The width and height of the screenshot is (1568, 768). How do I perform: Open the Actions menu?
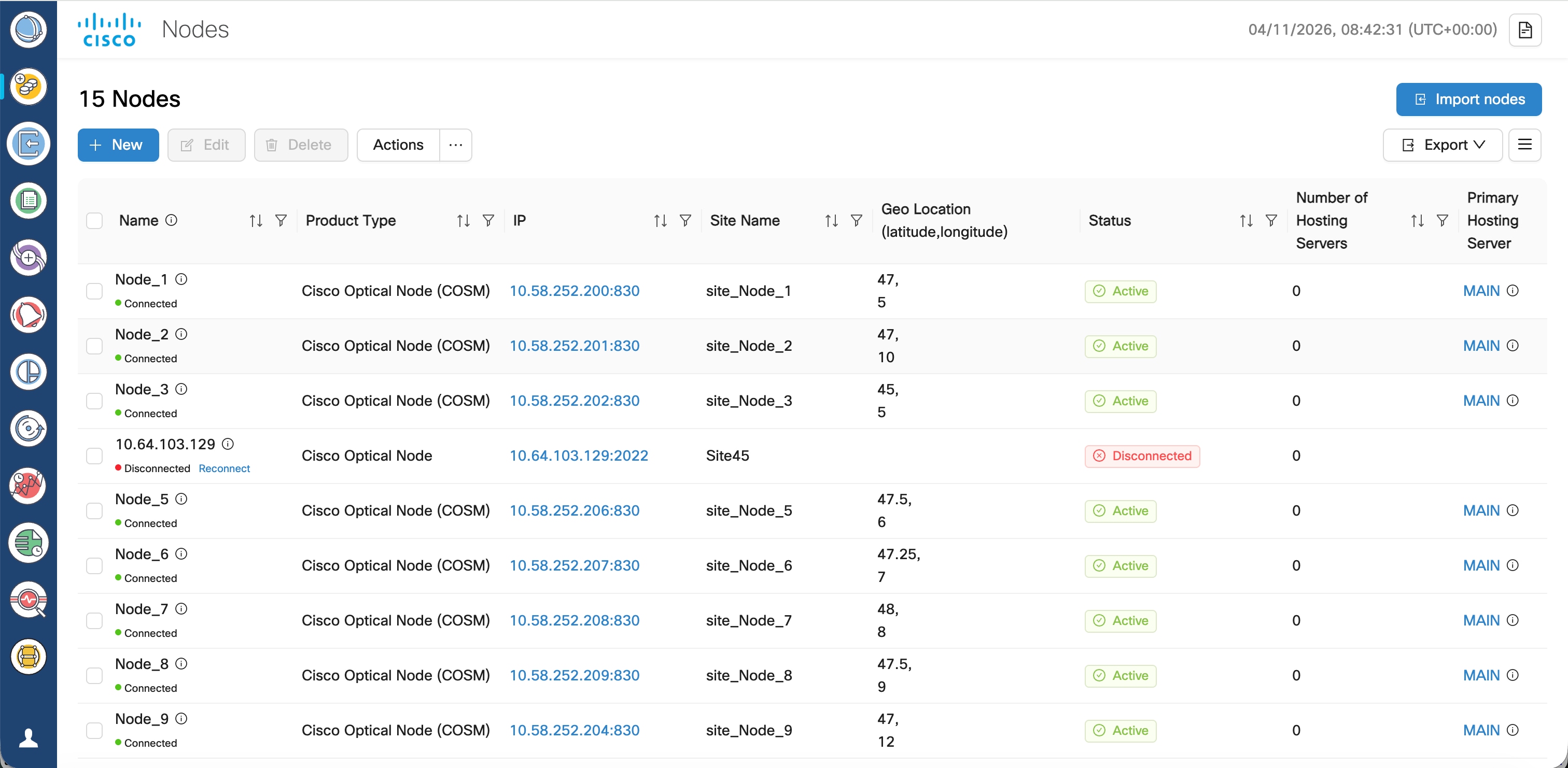click(x=398, y=145)
